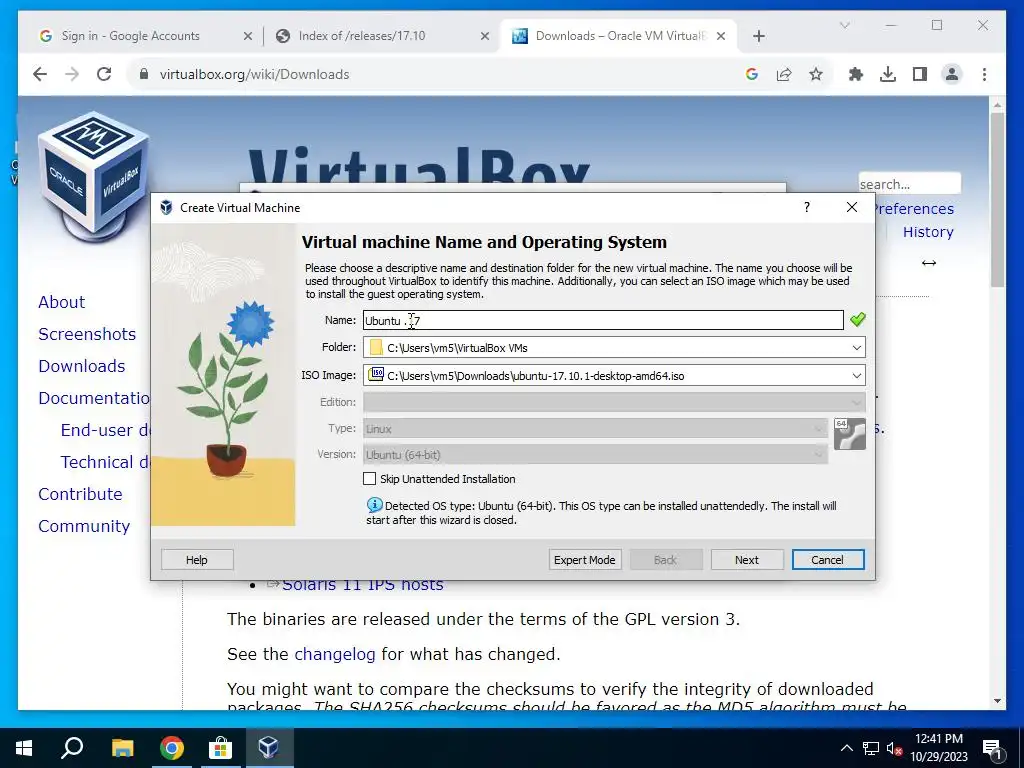Open the About link in sidebar
Viewport: 1024px width, 768px height.
pyautogui.click(x=61, y=302)
